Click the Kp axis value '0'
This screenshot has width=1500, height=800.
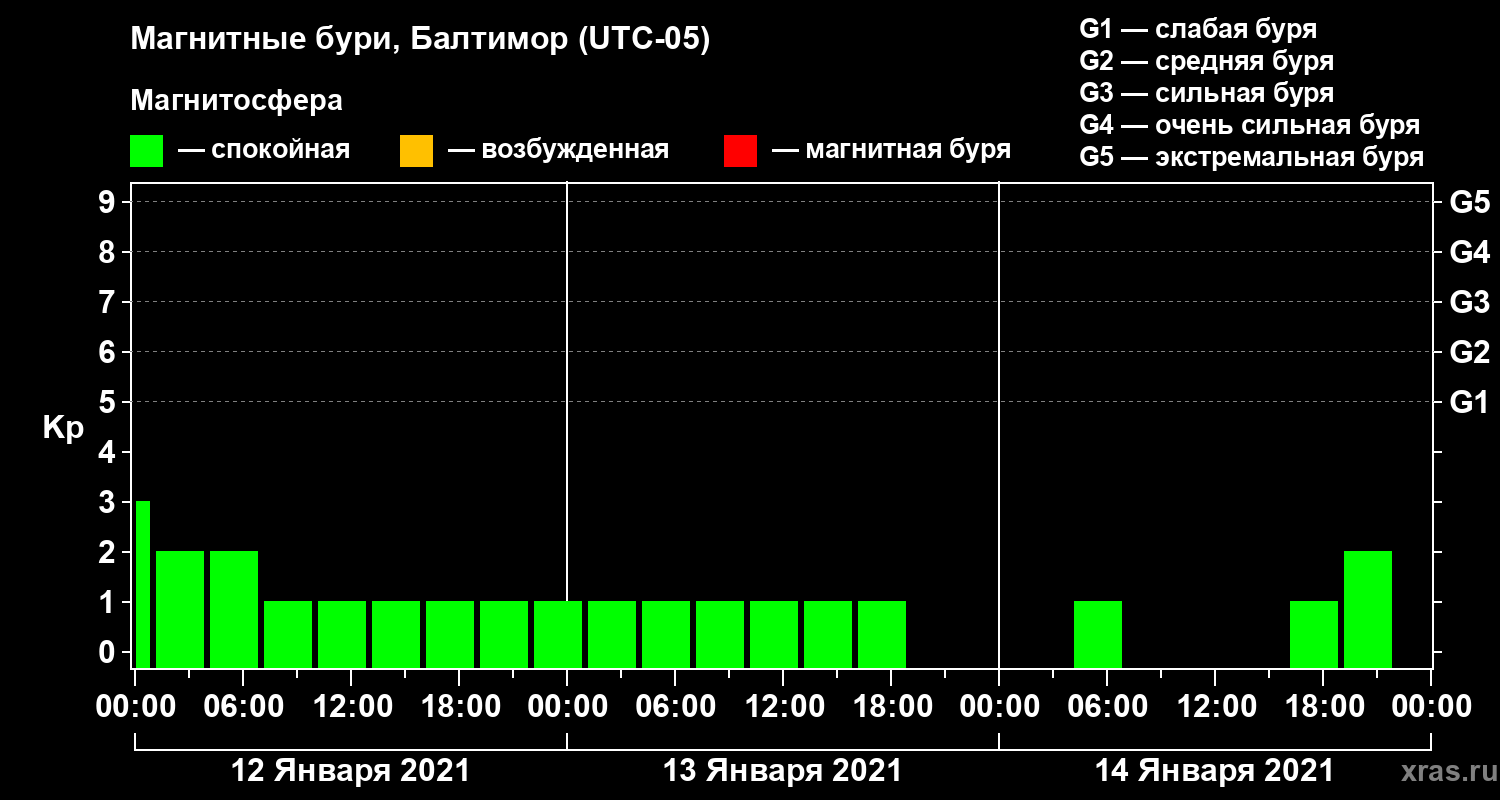pos(109,652)
